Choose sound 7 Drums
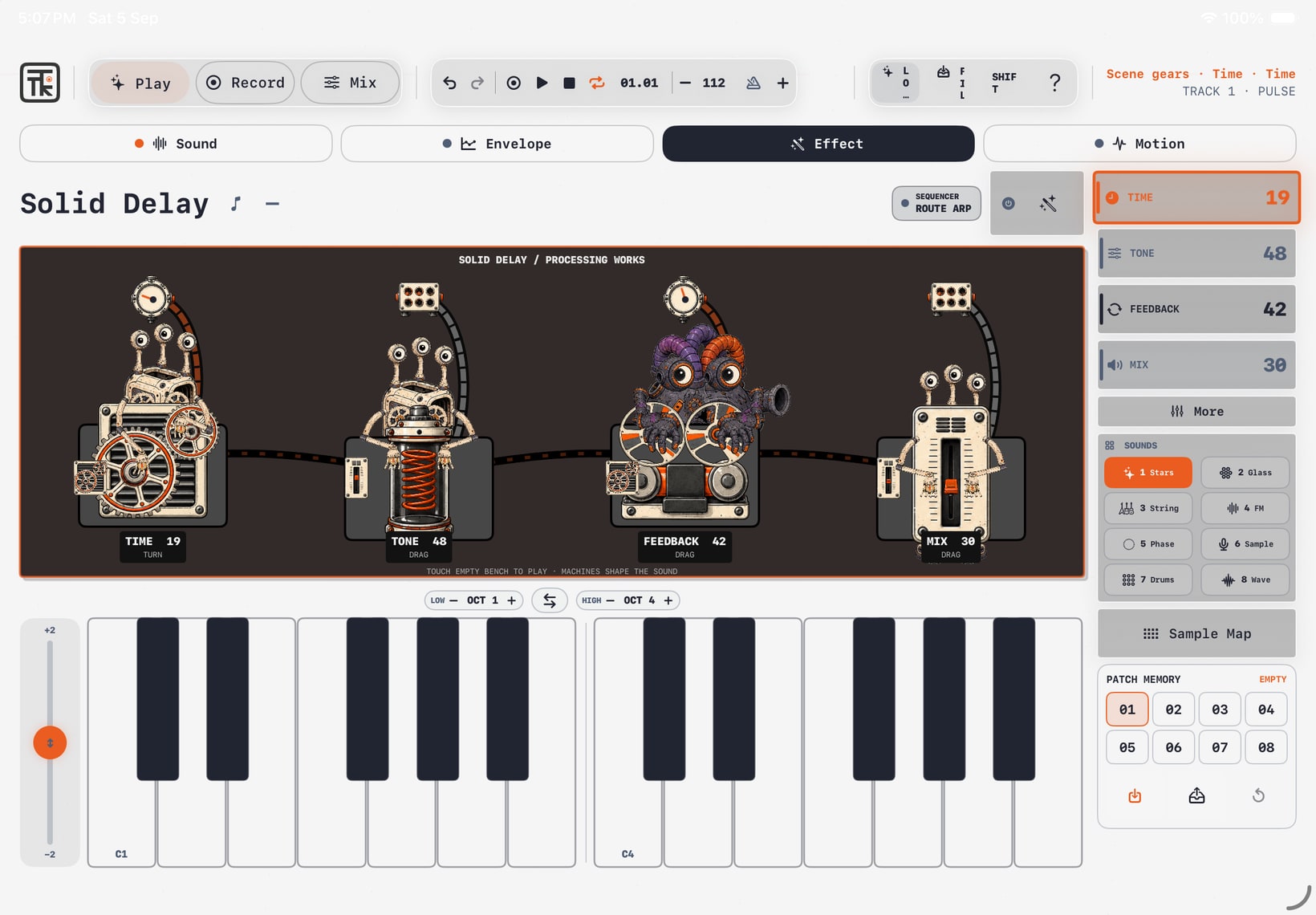This screenshot has width=1316, height=915. 1148,579
